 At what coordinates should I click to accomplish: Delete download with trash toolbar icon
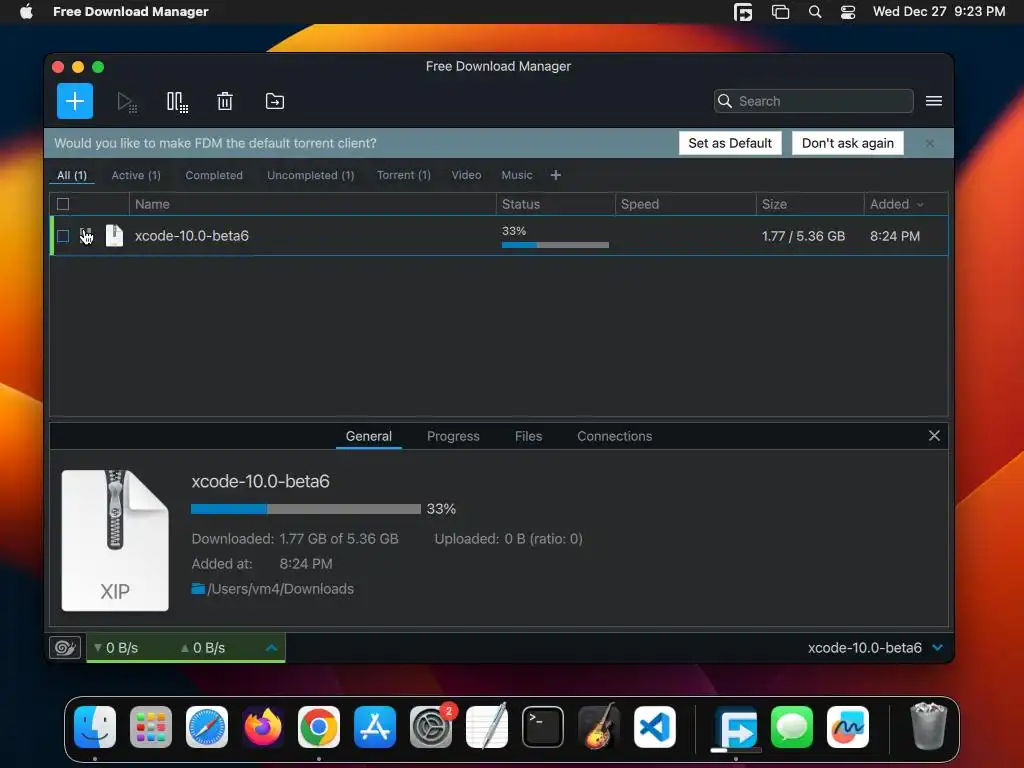tap(225, 101)
